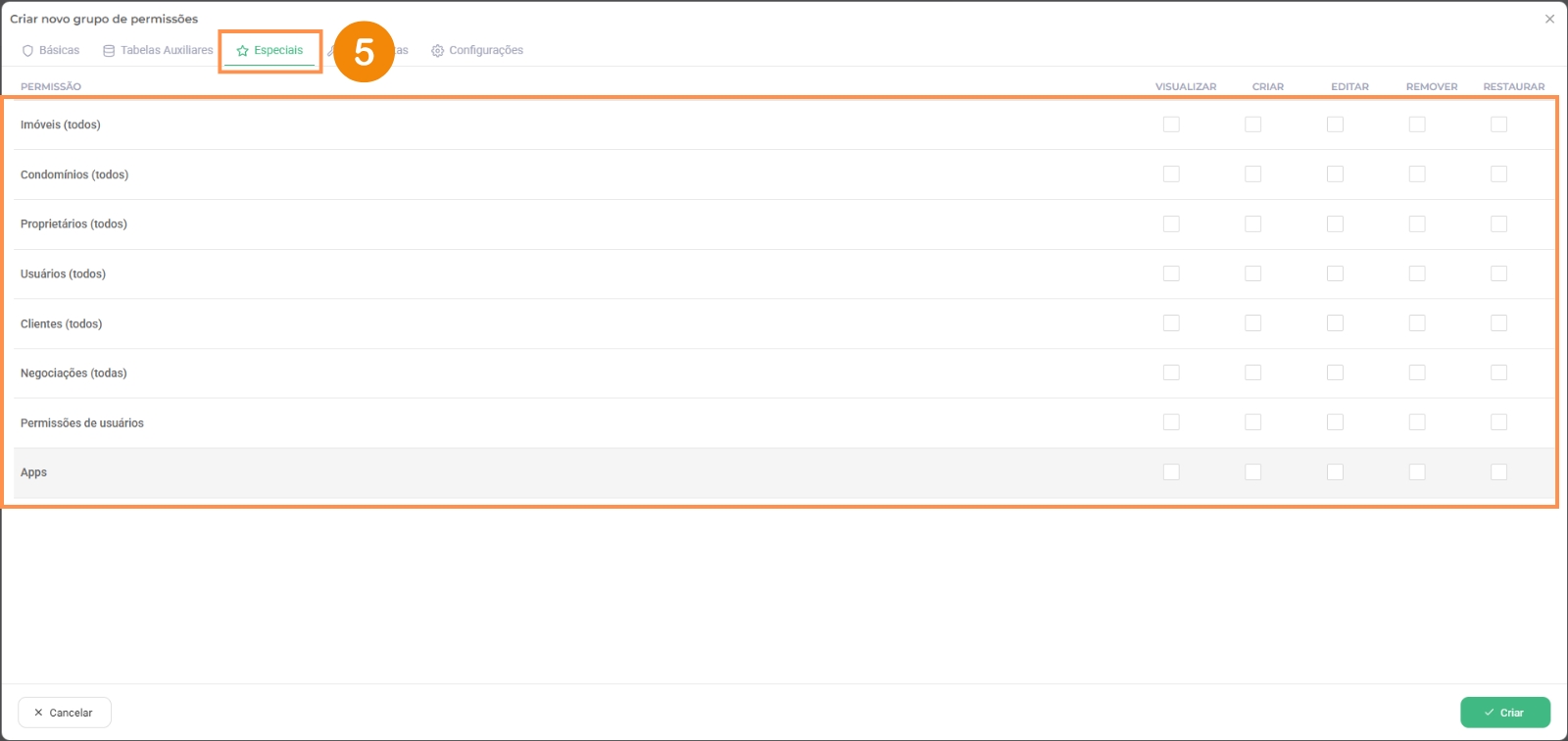1568x741 pixels.
Task: Tick Restaurar checkbox in Apps row
Action: (1498, 472)
